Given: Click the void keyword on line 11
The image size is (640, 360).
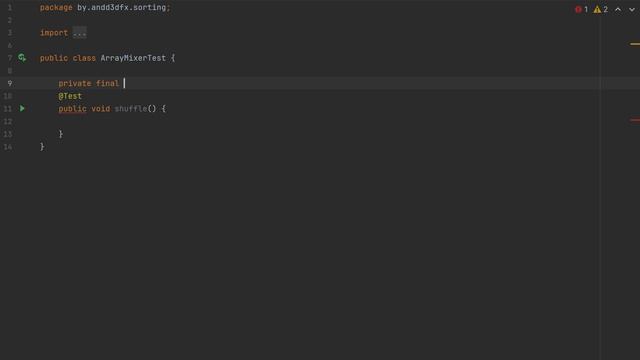Looking at the screenshot, I should point(100,109).
